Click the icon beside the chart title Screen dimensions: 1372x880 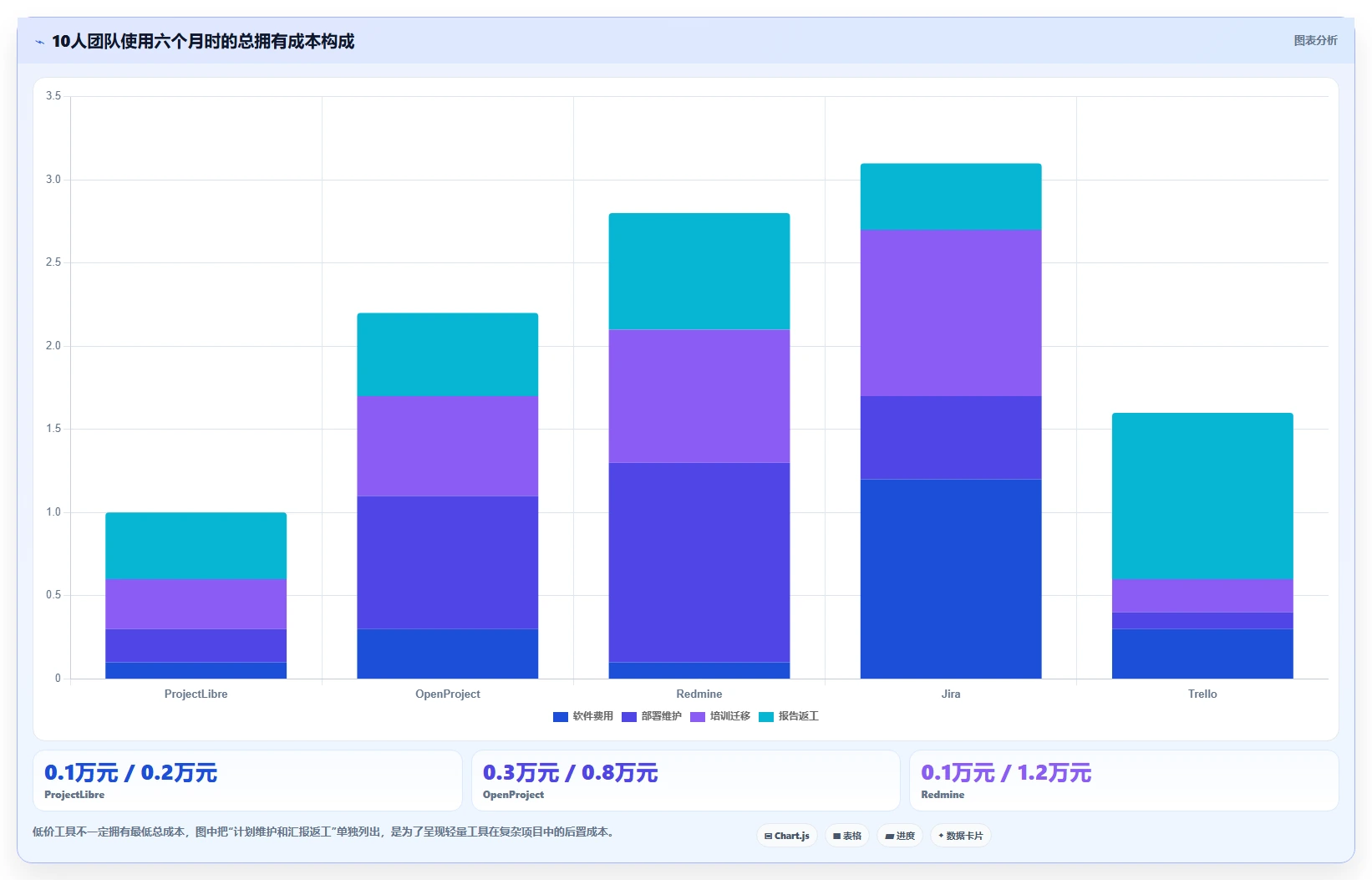point(39,42)
